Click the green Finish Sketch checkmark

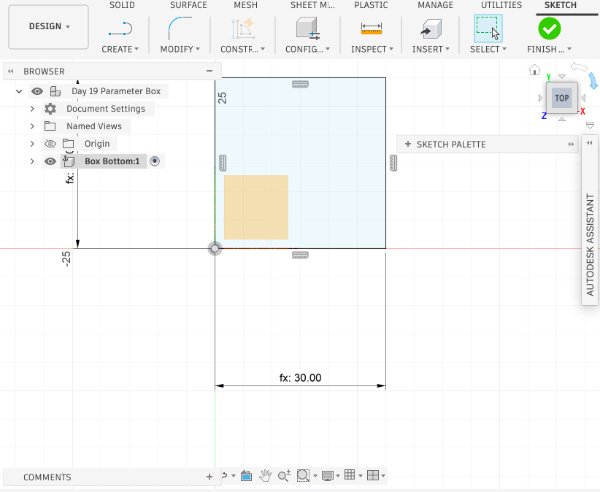tap(549, 29)
